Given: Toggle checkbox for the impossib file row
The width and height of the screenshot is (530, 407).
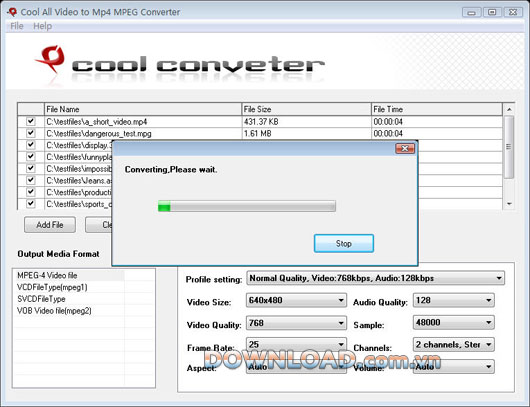Looking at the screenshot, I should (x=31, y=168).
